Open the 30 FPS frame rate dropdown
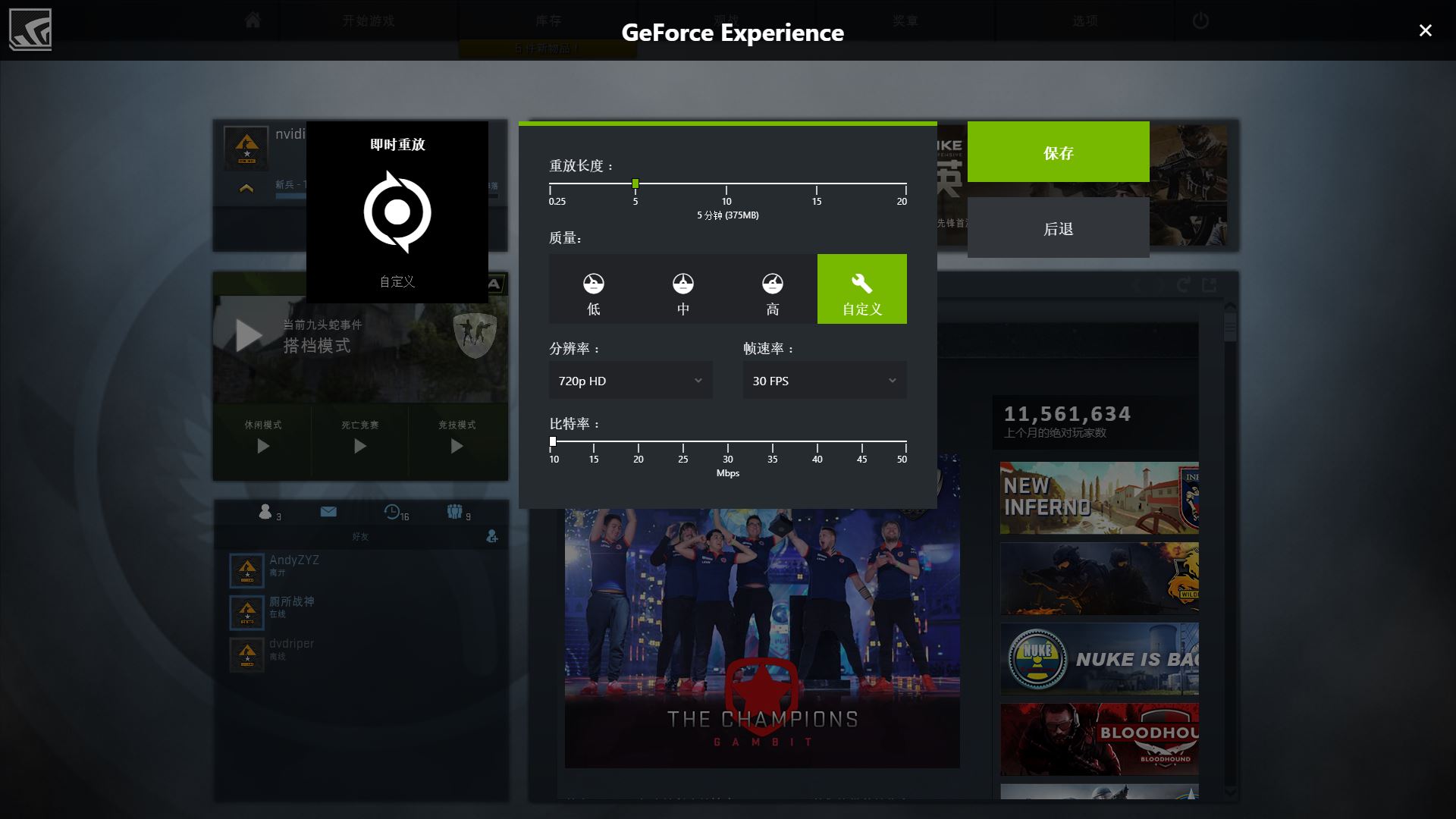This screenshot has height=819, width=1456. pos(824,381)
